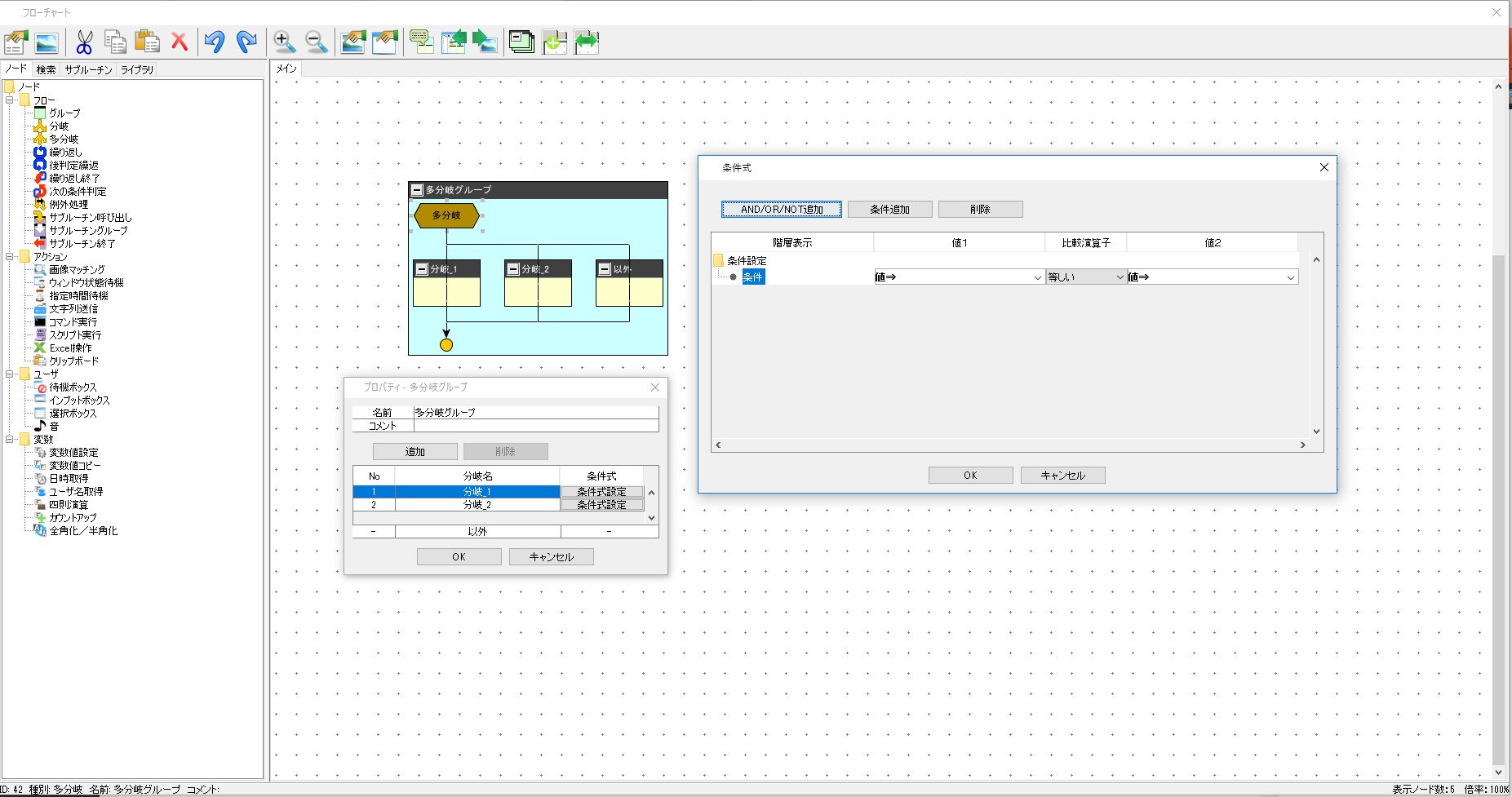Select the 分岐_2 row in branch table
This screenshot has height=797, width=1512.
click(477, 505)
